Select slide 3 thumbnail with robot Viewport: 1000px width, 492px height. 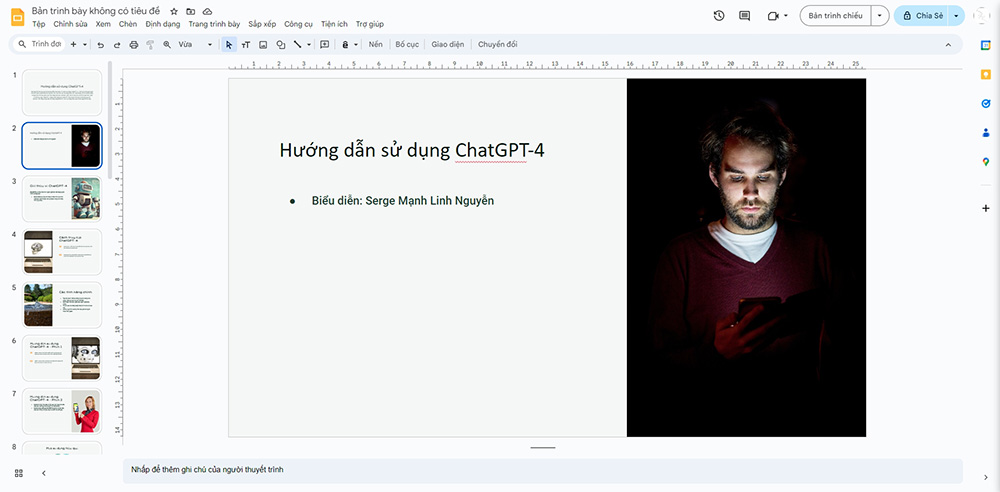click(x=62, y=199)
